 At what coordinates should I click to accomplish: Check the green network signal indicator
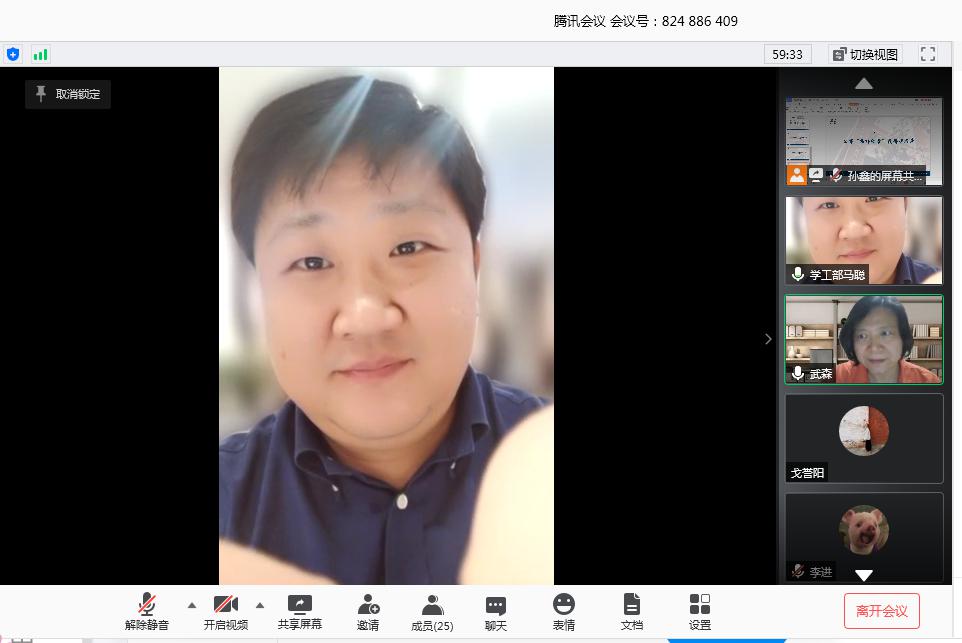pyautogui.click(x=40, y=54)
